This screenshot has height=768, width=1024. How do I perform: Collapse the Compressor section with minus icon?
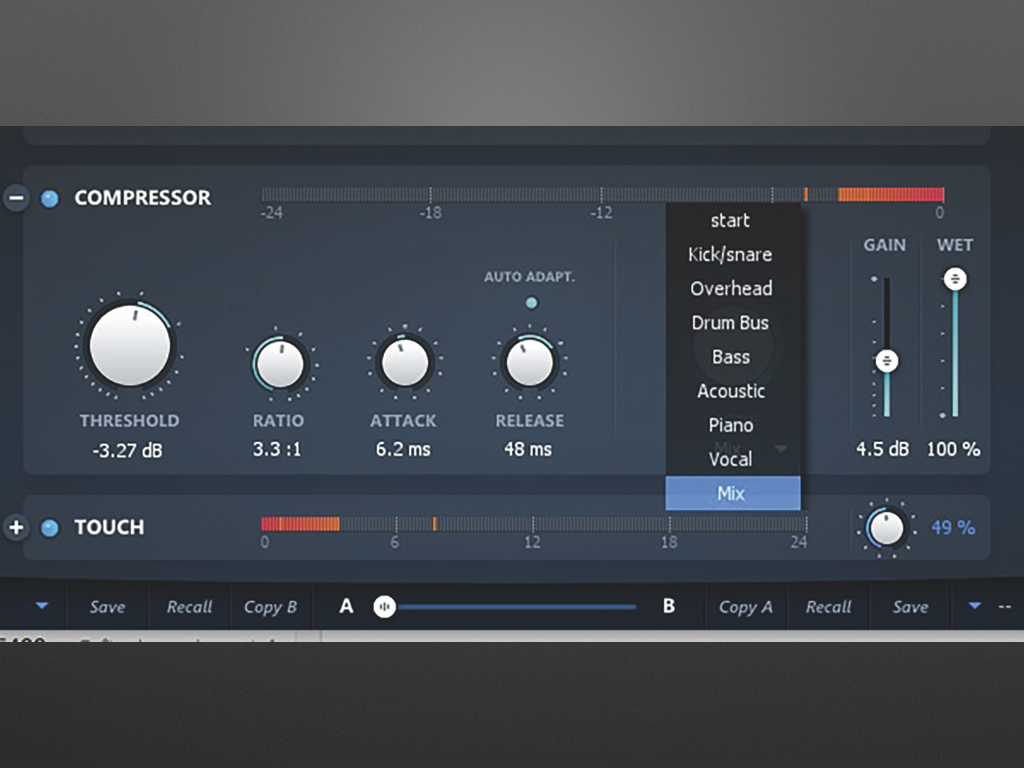click(x=16, y=198)
